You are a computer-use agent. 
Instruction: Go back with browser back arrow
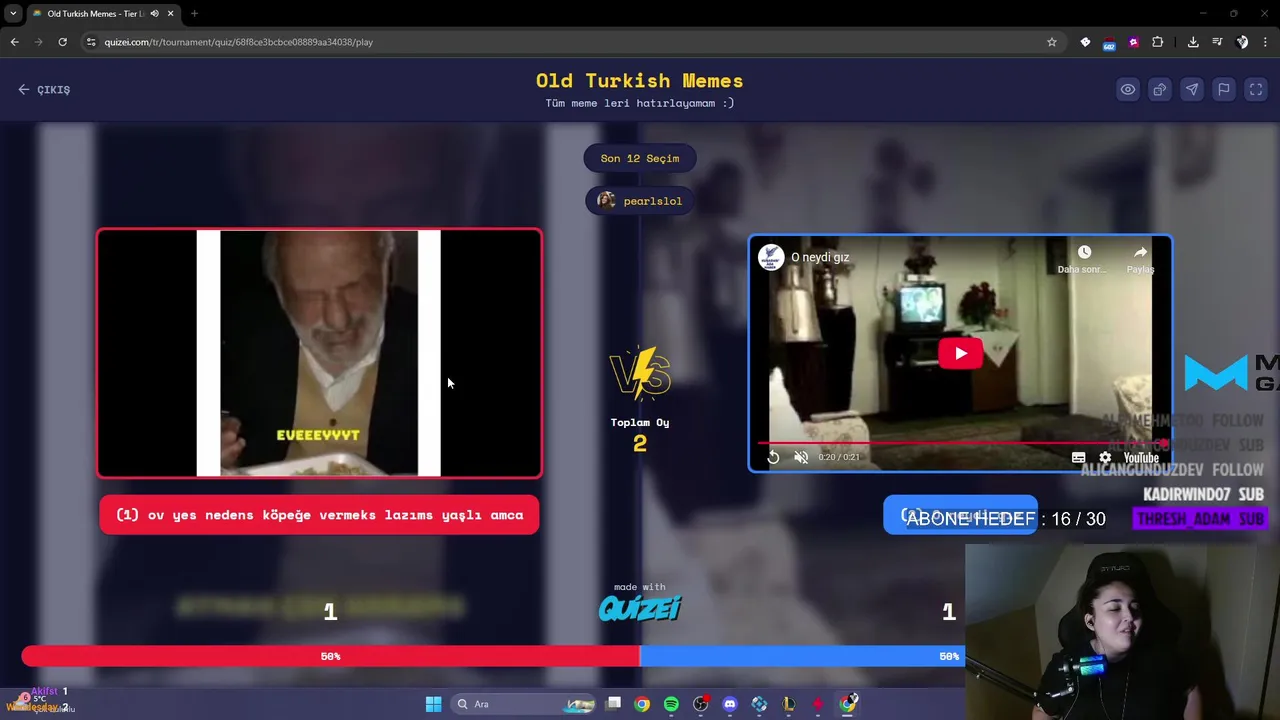[x=14, y=42]
